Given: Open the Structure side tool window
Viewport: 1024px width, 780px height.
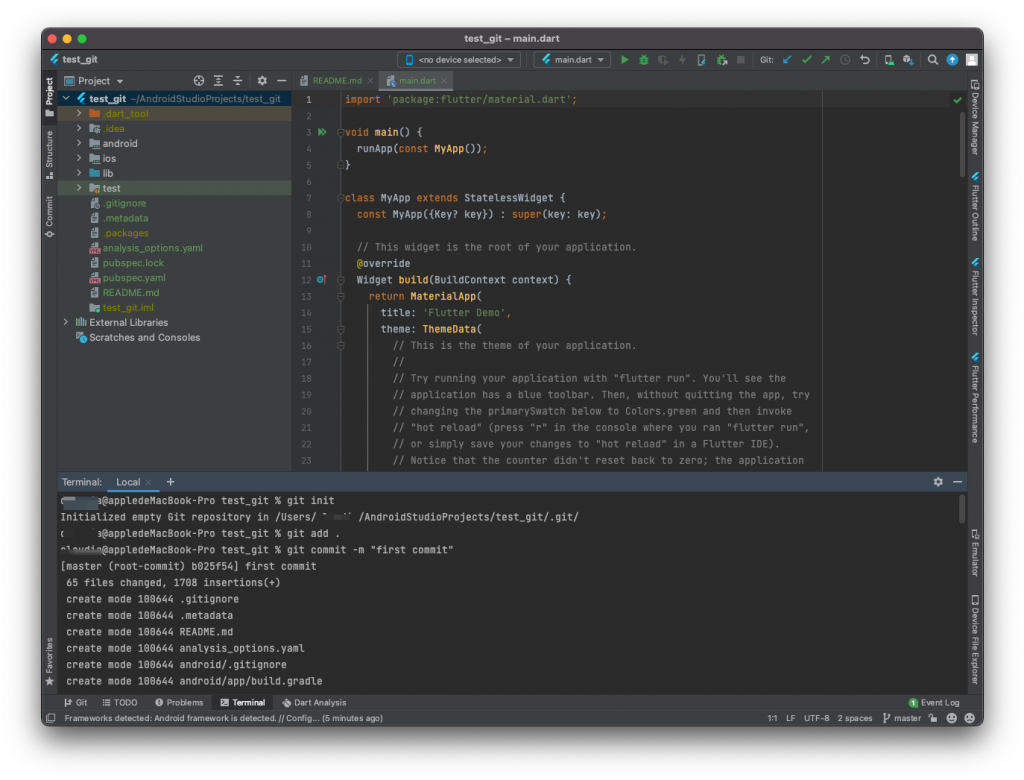Looking at the screenshot, I should pos(50,155).
